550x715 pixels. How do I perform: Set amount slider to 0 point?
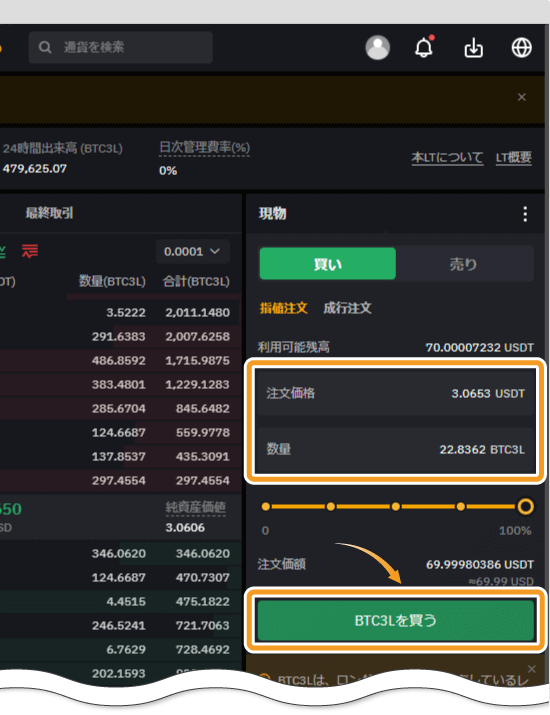[x=266, y=507]
